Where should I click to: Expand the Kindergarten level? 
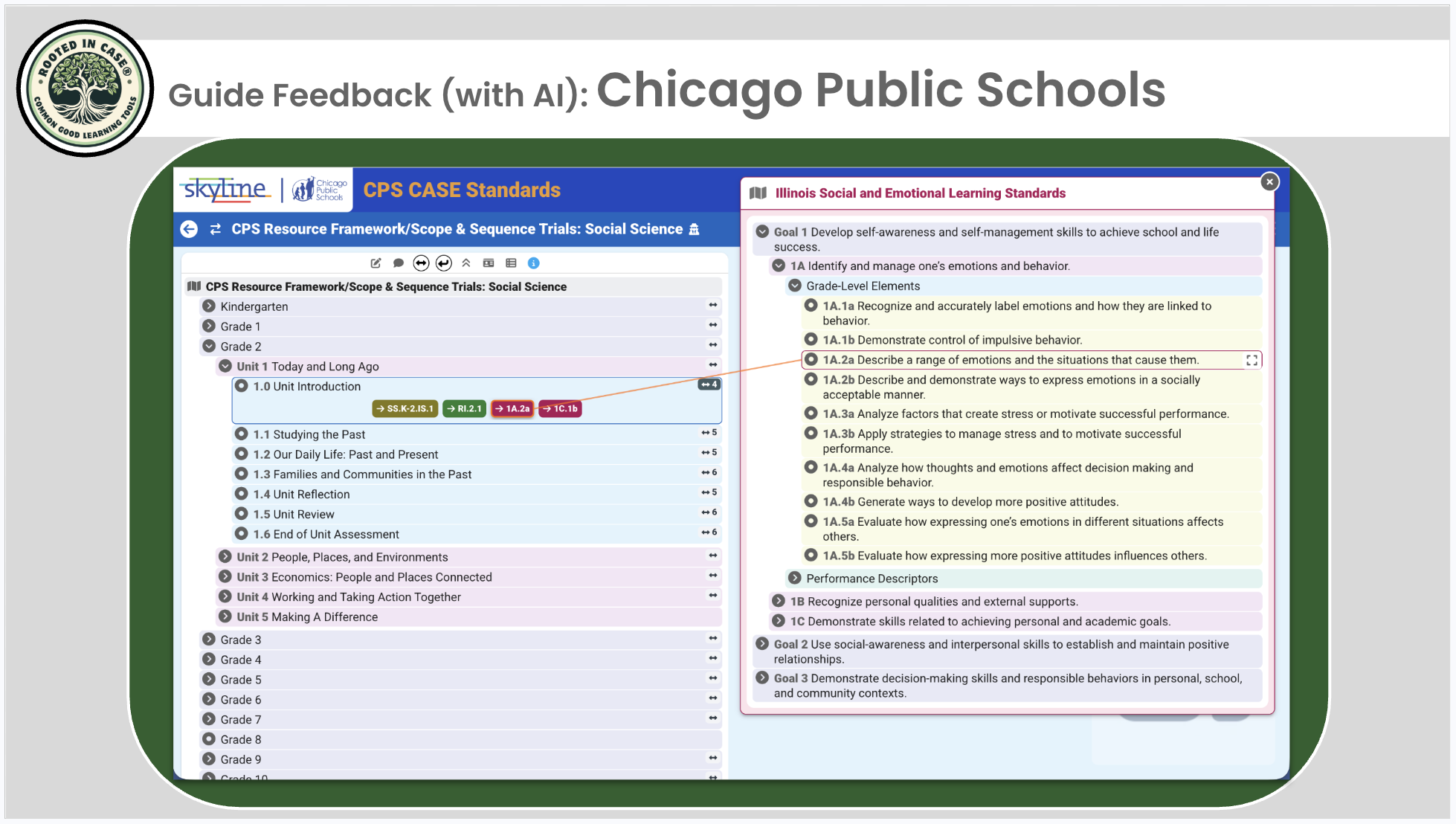point(209,306)
